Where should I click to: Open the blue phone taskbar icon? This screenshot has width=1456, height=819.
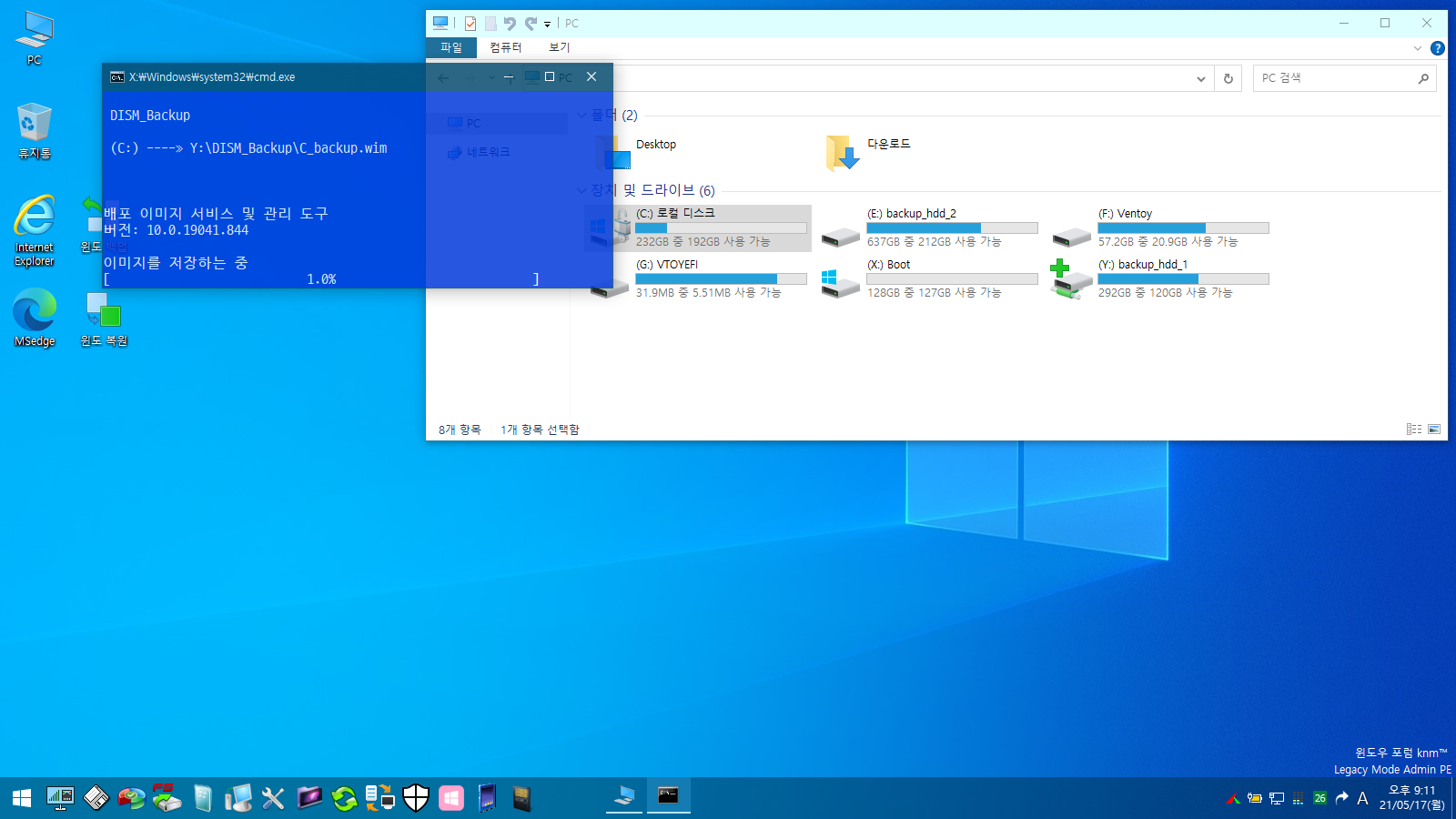click(x=487, y=798)
